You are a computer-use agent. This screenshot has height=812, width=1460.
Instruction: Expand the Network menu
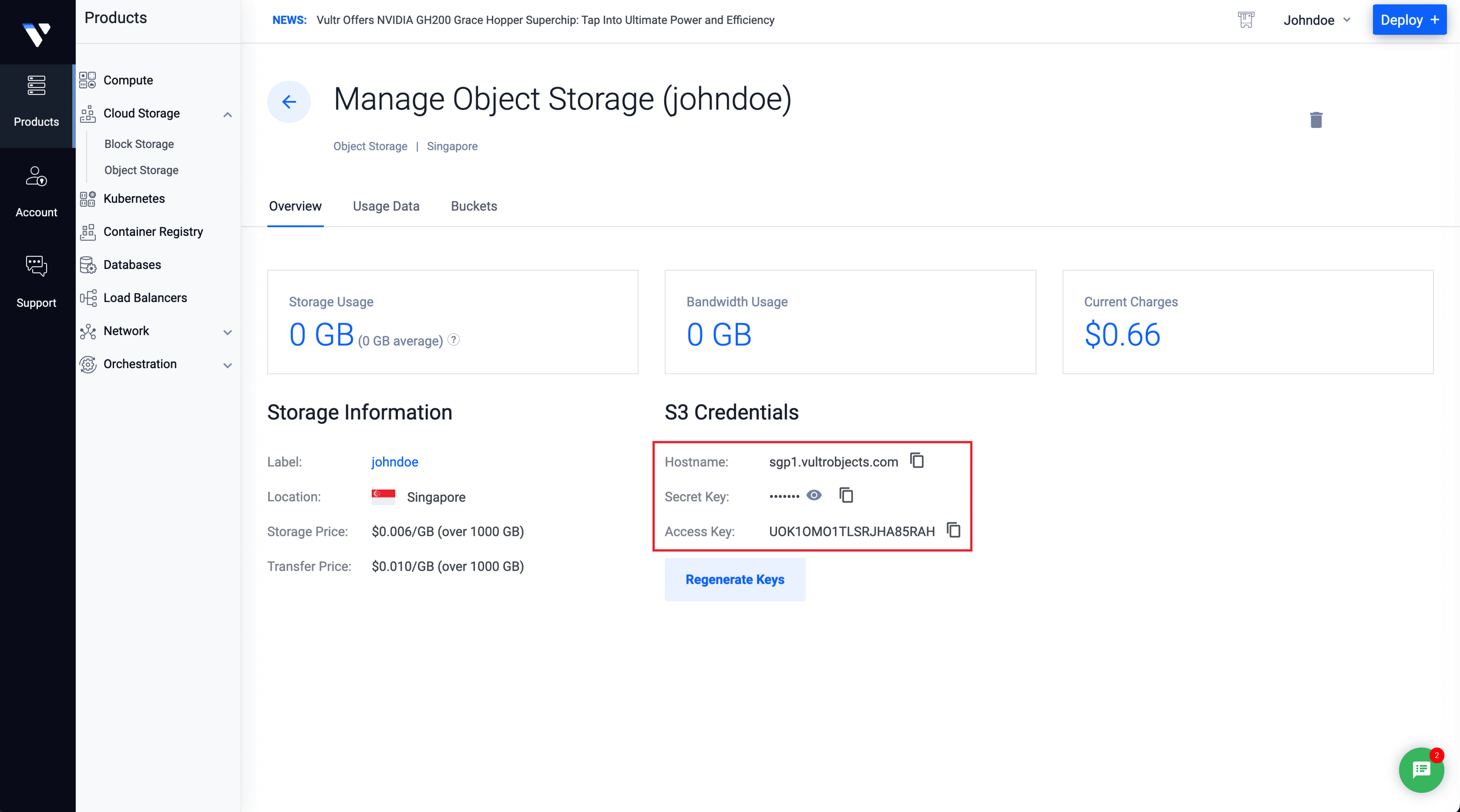pos(228,332)
